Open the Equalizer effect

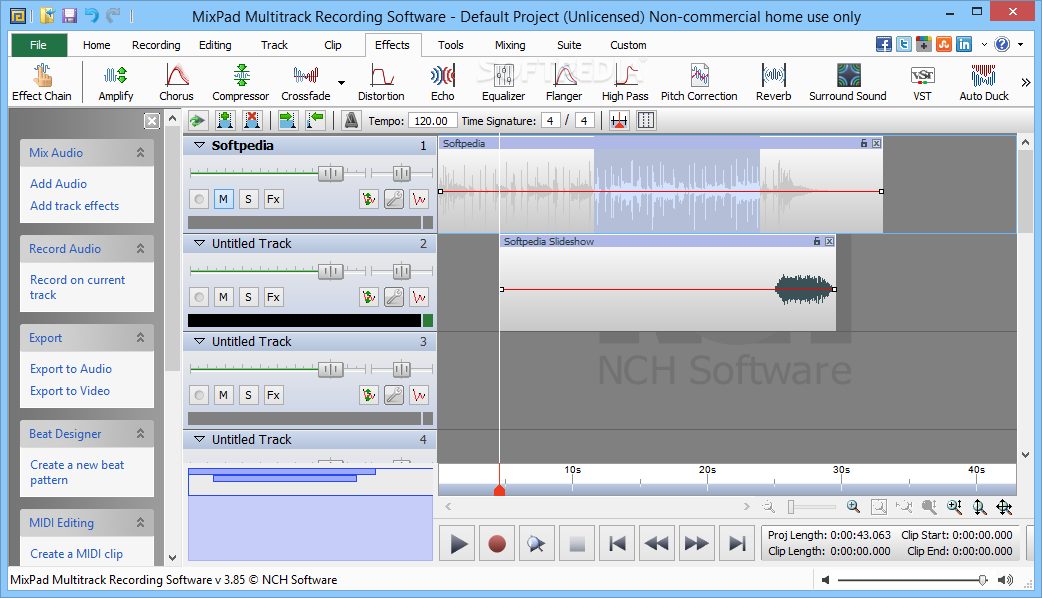[503, 82]
